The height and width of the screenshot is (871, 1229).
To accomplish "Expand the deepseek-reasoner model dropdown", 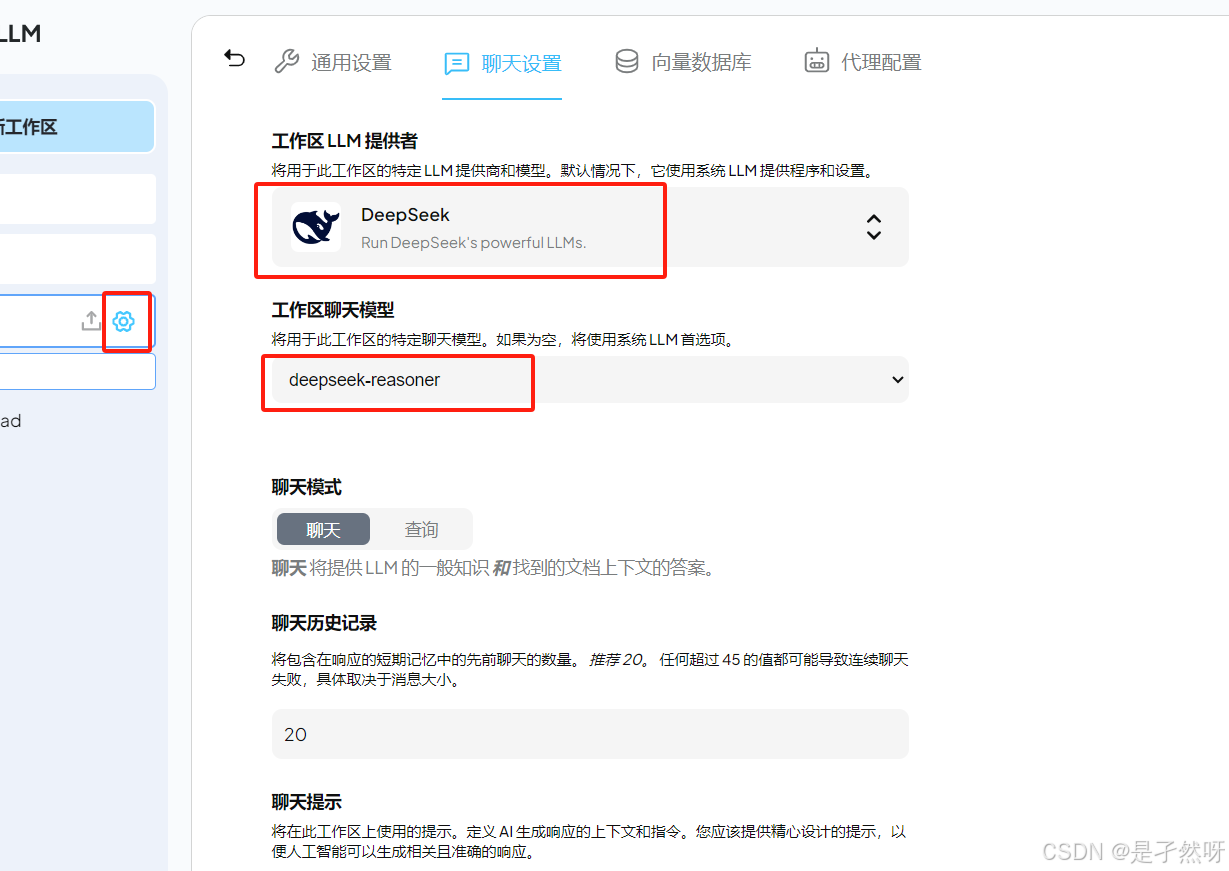I will point(897,380).
